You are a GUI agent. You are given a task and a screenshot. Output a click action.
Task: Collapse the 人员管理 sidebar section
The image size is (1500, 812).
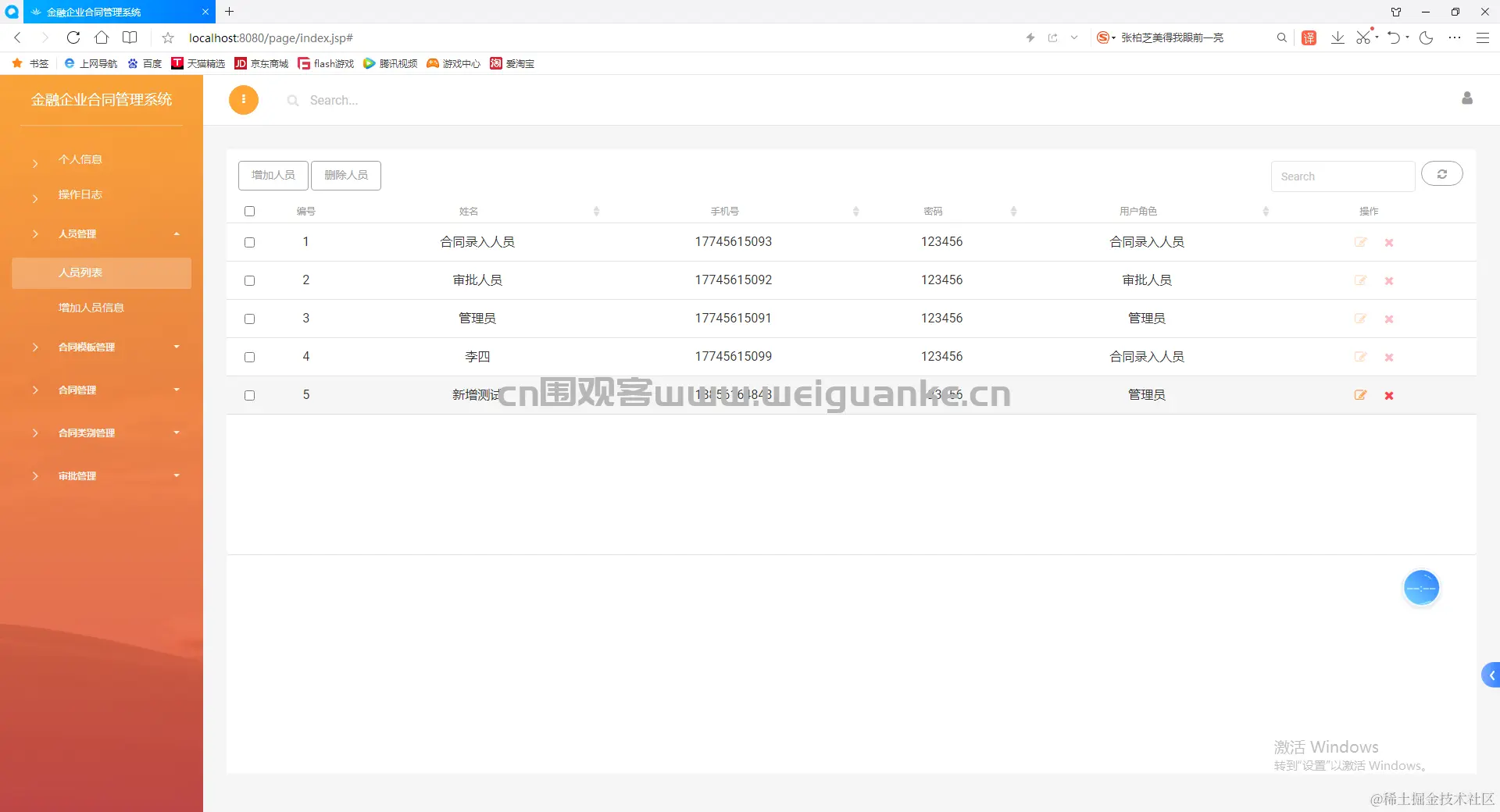click(x=102, y=233)
